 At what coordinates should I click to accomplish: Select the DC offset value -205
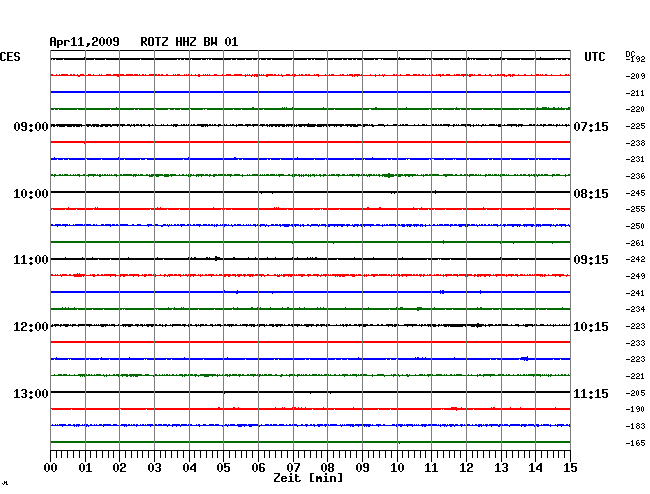635,393
